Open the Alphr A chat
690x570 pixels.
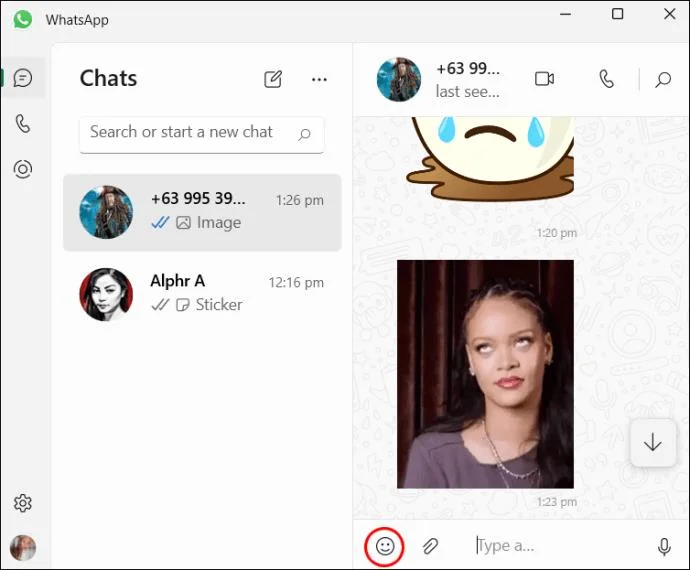(x=202, y=294)
